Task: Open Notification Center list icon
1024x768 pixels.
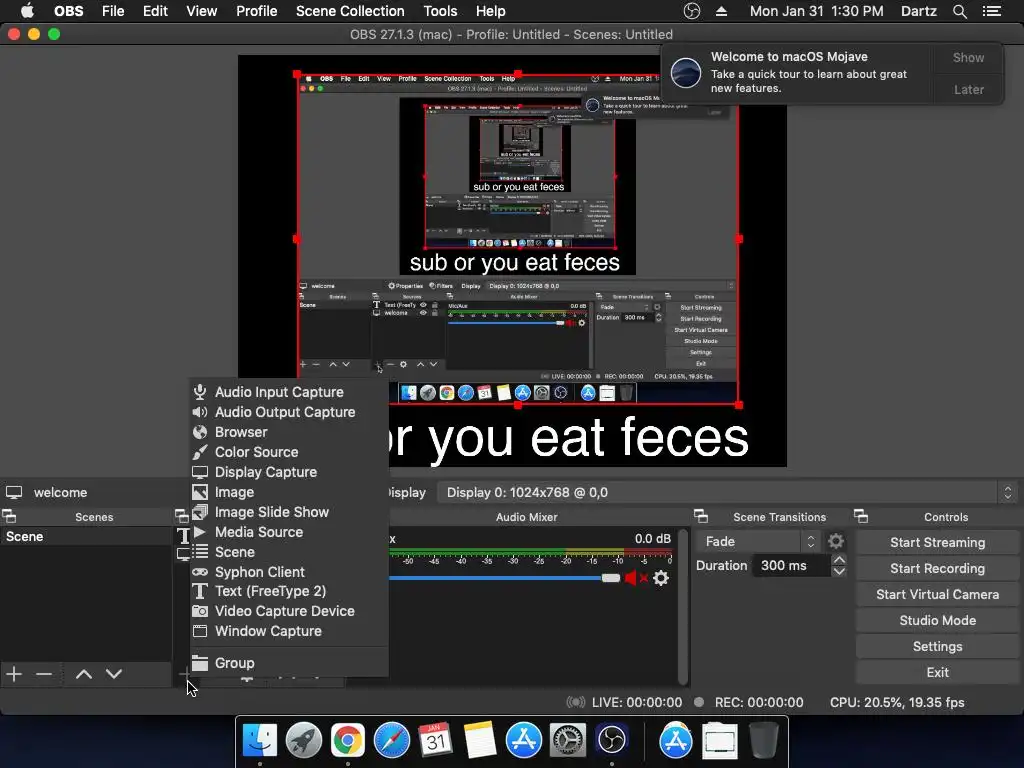Action: click(x=991, y=11)
